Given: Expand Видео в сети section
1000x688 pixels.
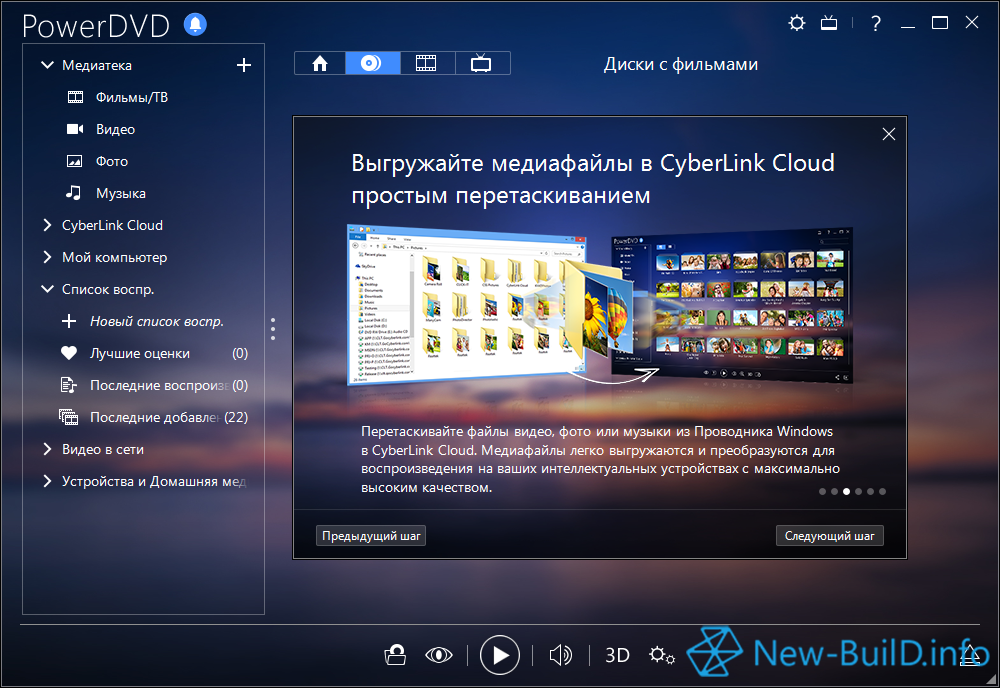Looking at the screenshot, I should click(x=47, y=449).
